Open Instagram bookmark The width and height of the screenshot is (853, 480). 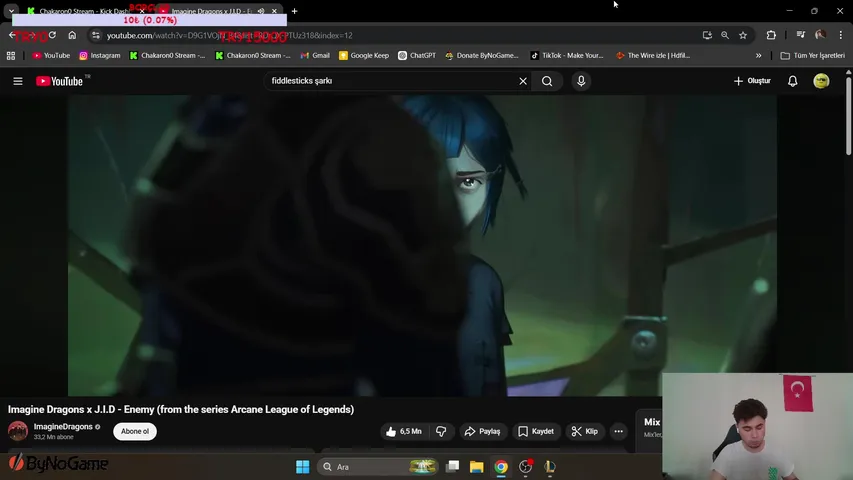(x=100, y=56)
